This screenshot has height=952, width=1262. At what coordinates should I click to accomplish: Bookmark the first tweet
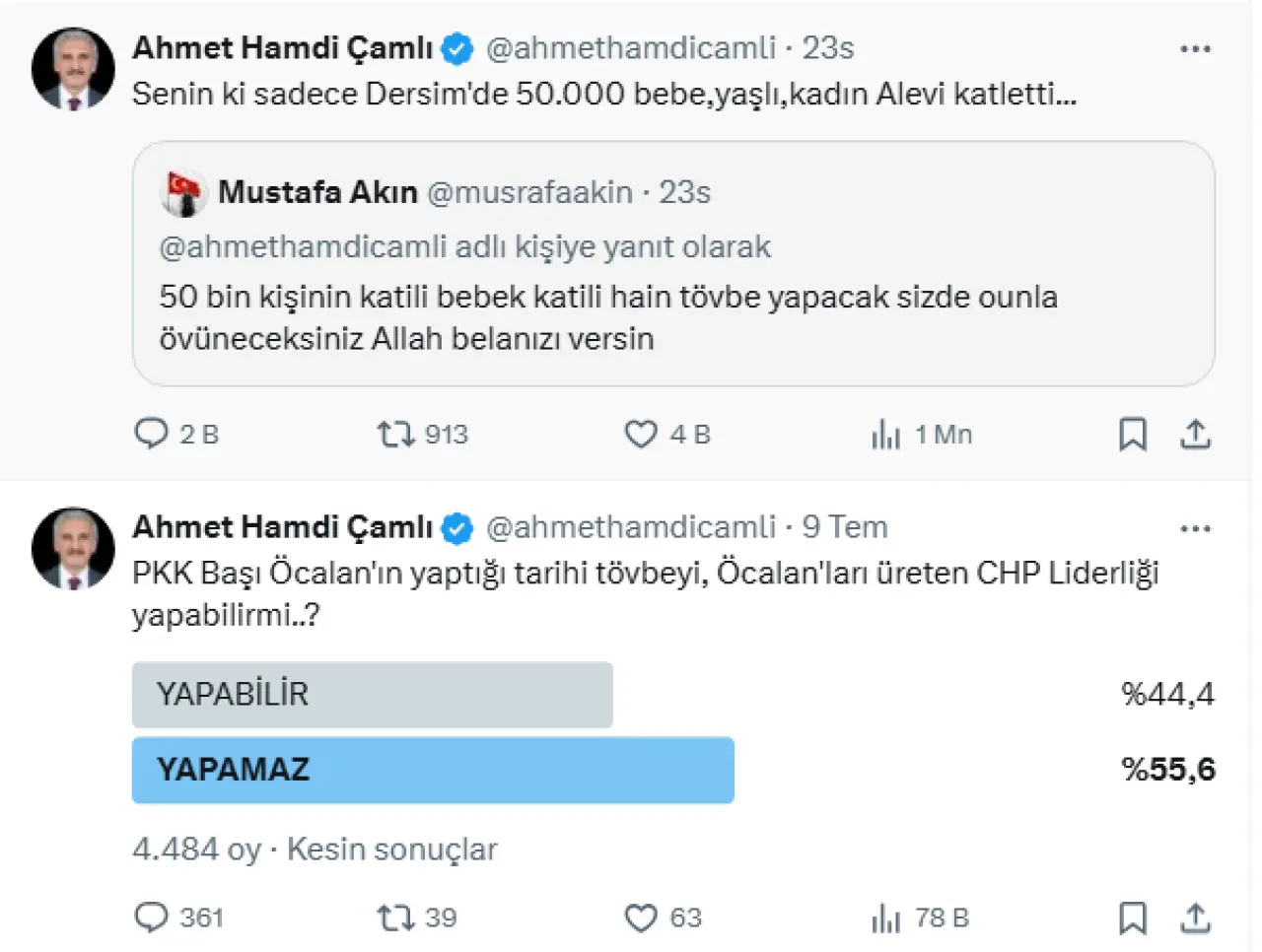1133,434
